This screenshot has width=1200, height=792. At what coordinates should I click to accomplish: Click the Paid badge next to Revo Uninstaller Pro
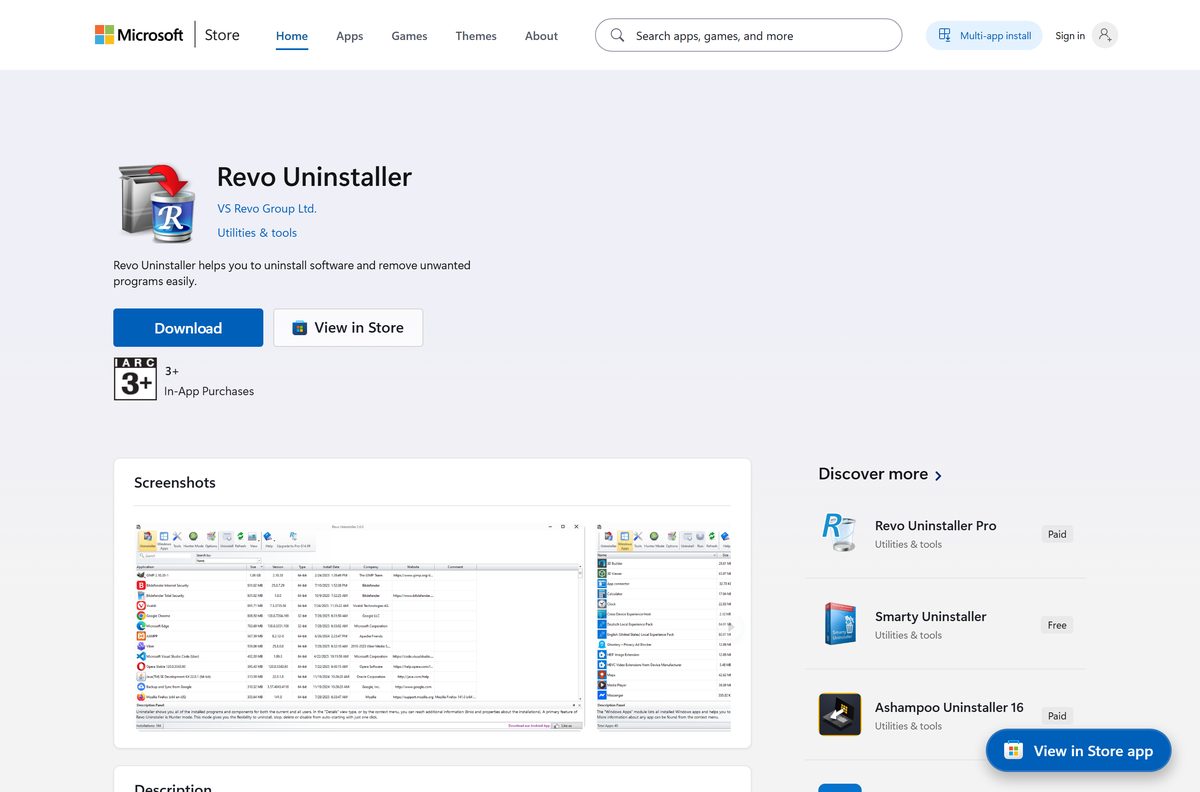1057,534
